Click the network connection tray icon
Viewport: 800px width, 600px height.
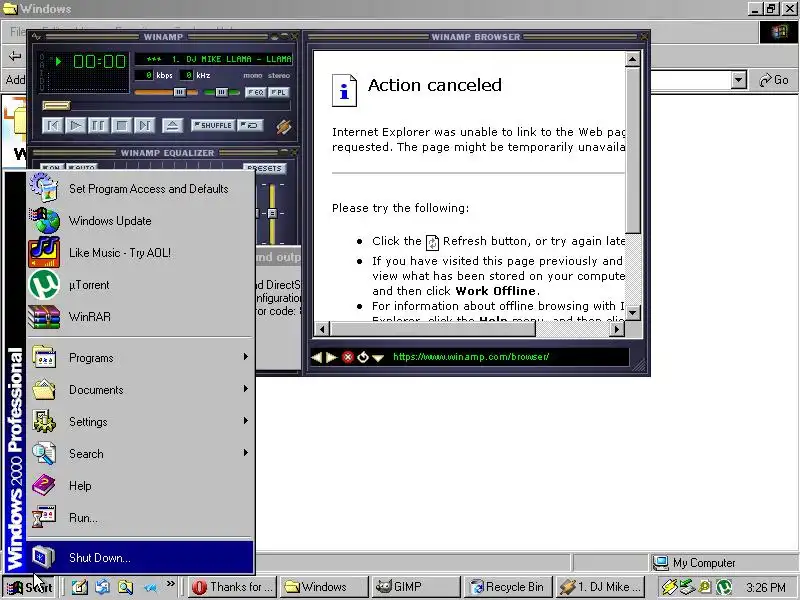click(687, 587)
